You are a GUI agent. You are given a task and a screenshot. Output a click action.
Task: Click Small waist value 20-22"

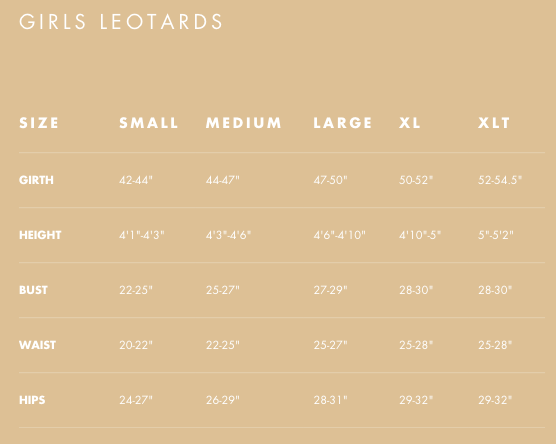click(136, 345)
